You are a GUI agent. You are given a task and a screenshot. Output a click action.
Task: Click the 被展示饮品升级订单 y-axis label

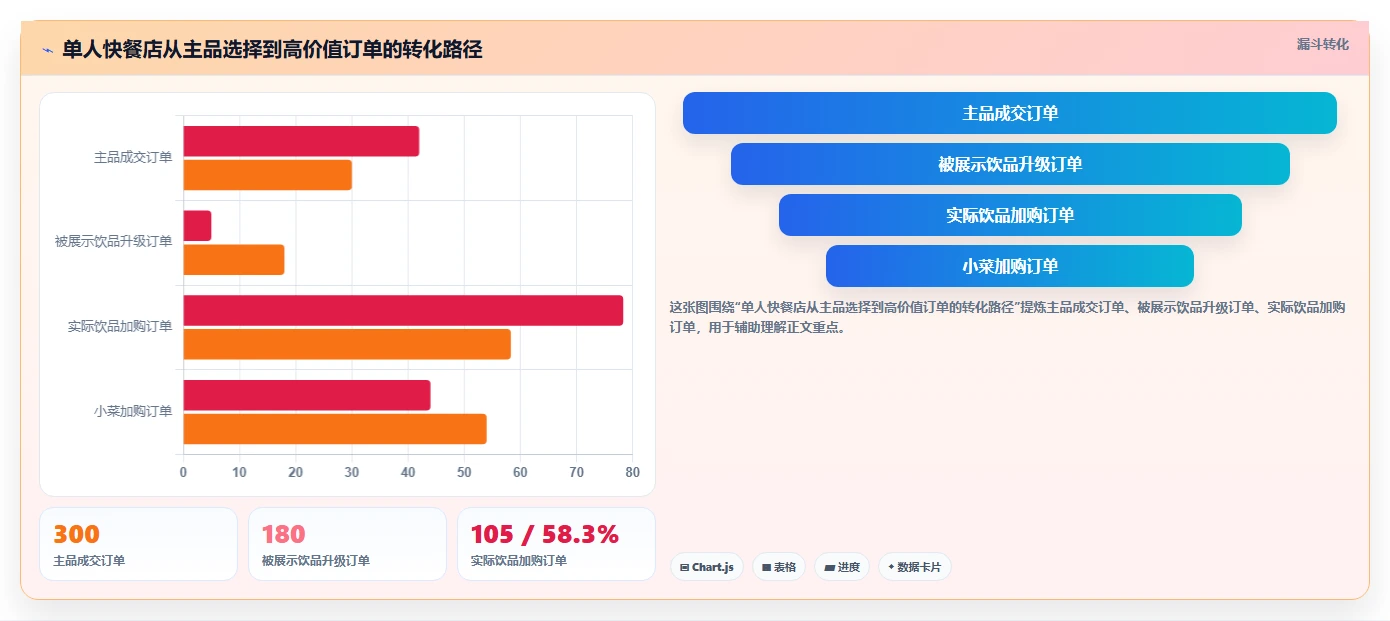[114, 241]
